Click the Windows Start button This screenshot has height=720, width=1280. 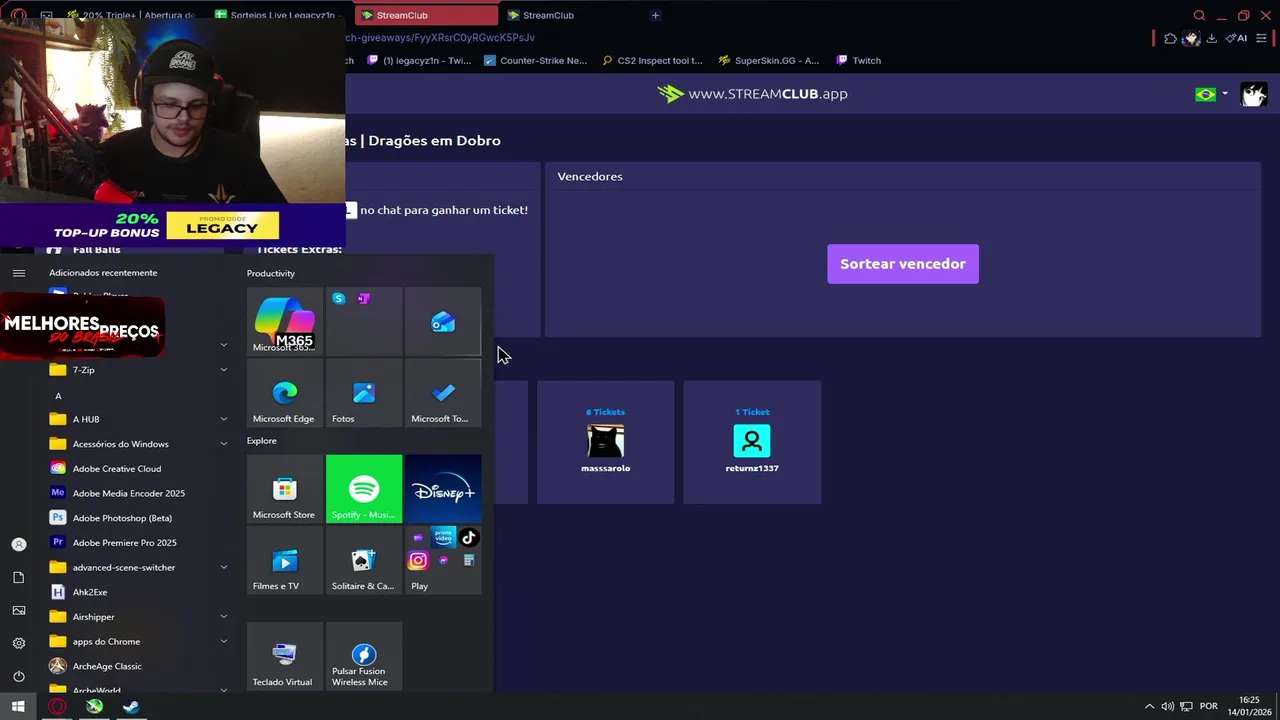click(x=18, y=706)
